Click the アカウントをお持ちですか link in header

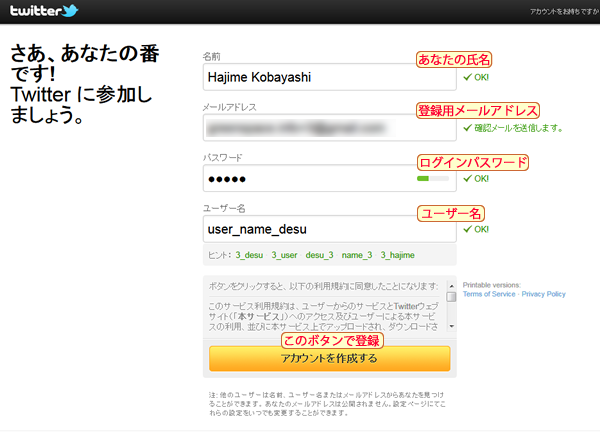pos(565,12)
